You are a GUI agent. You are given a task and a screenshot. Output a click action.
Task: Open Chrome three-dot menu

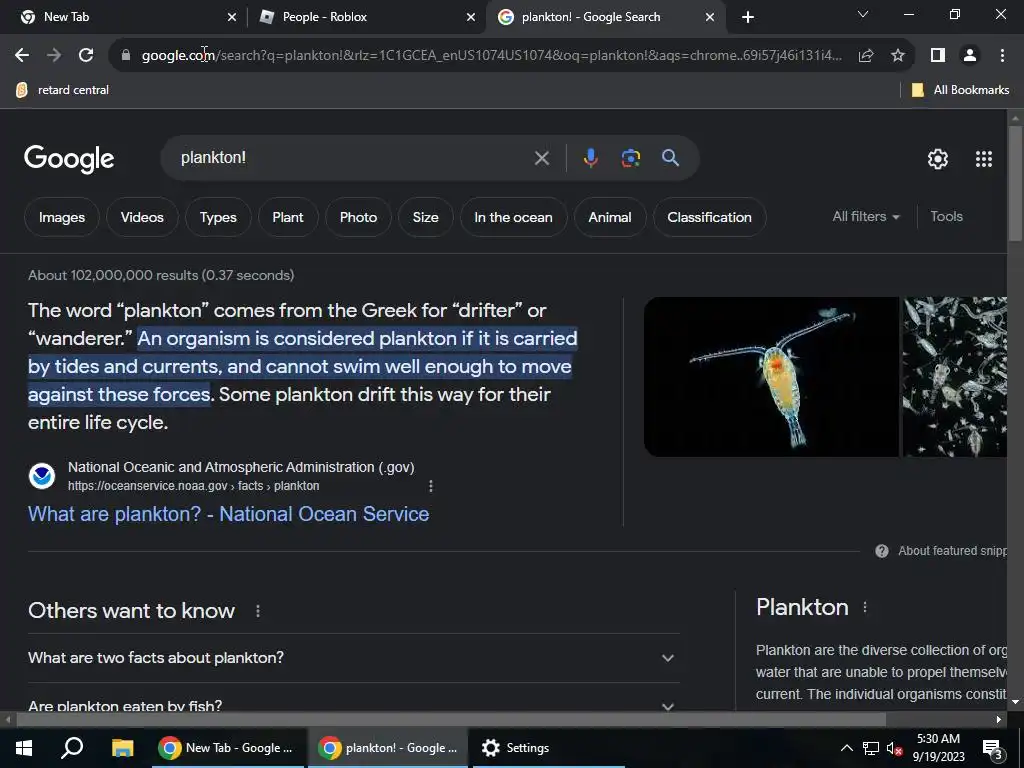[x=1002, y=56]
